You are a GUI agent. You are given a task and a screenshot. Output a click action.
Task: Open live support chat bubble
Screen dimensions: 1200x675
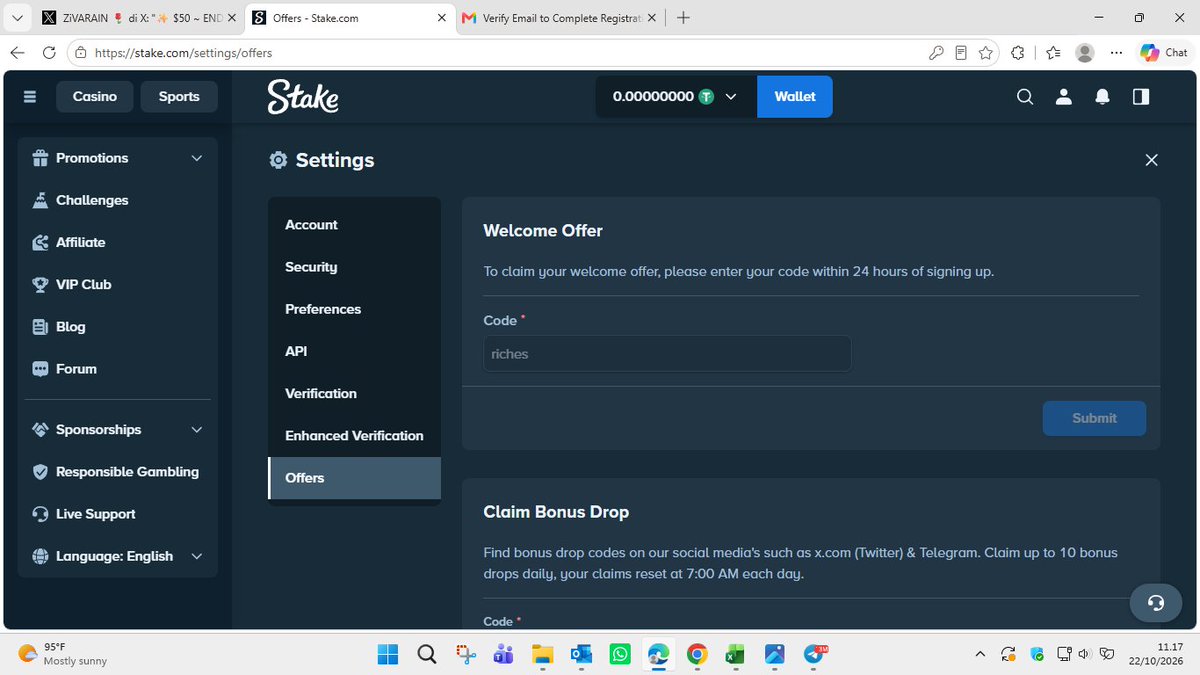(1156, 602)
